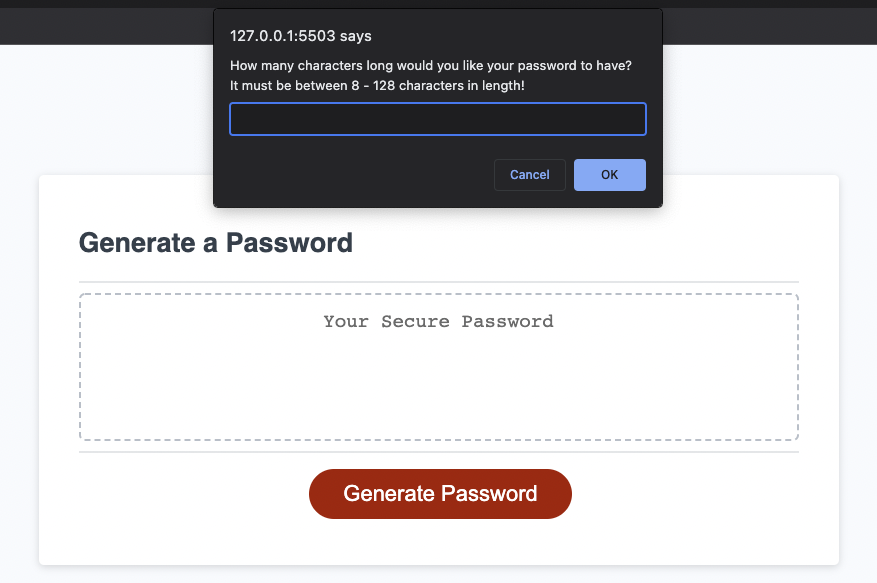The height and width of the screenshot is (583, 877).
Task: Click the red Generate Password button label
Action: pyautogui.click(x=440, y=493)
